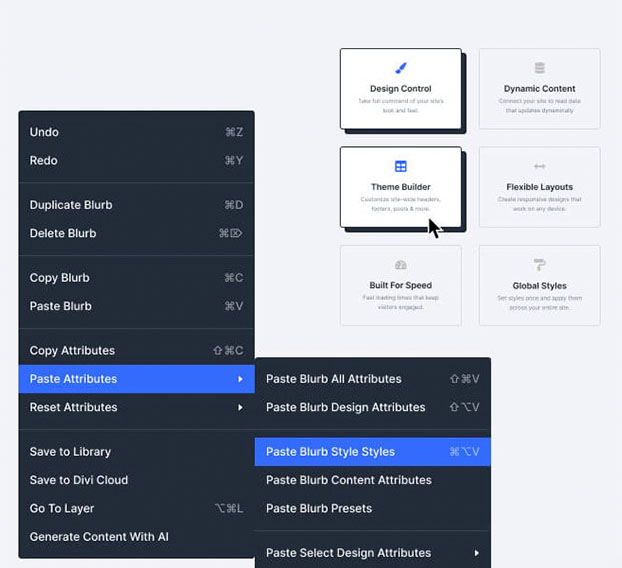Expand the Paste Attributes submenu arrow
The height and width of the screenshot is (568, 622).
coord(240,379)
